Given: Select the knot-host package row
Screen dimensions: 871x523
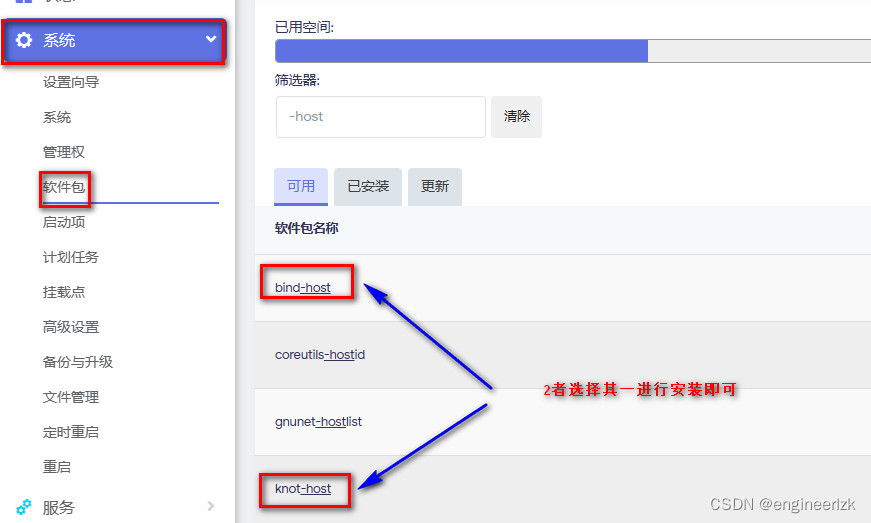Looking at the screenshot, I should pyautogui.click(x=563, y=489).
